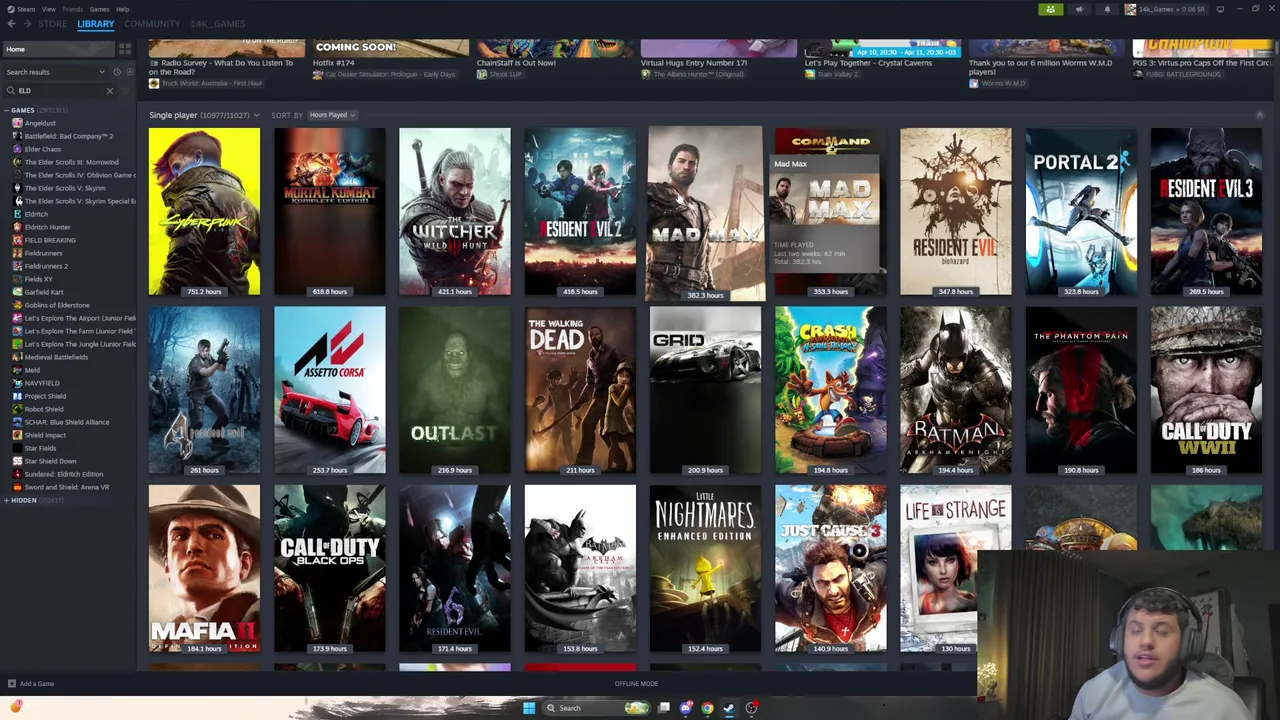Open Crash Bandicoot N. Sane Trilogy cover
The height and width of the screenshot is (720, 1280).
(x=830, y=390)
